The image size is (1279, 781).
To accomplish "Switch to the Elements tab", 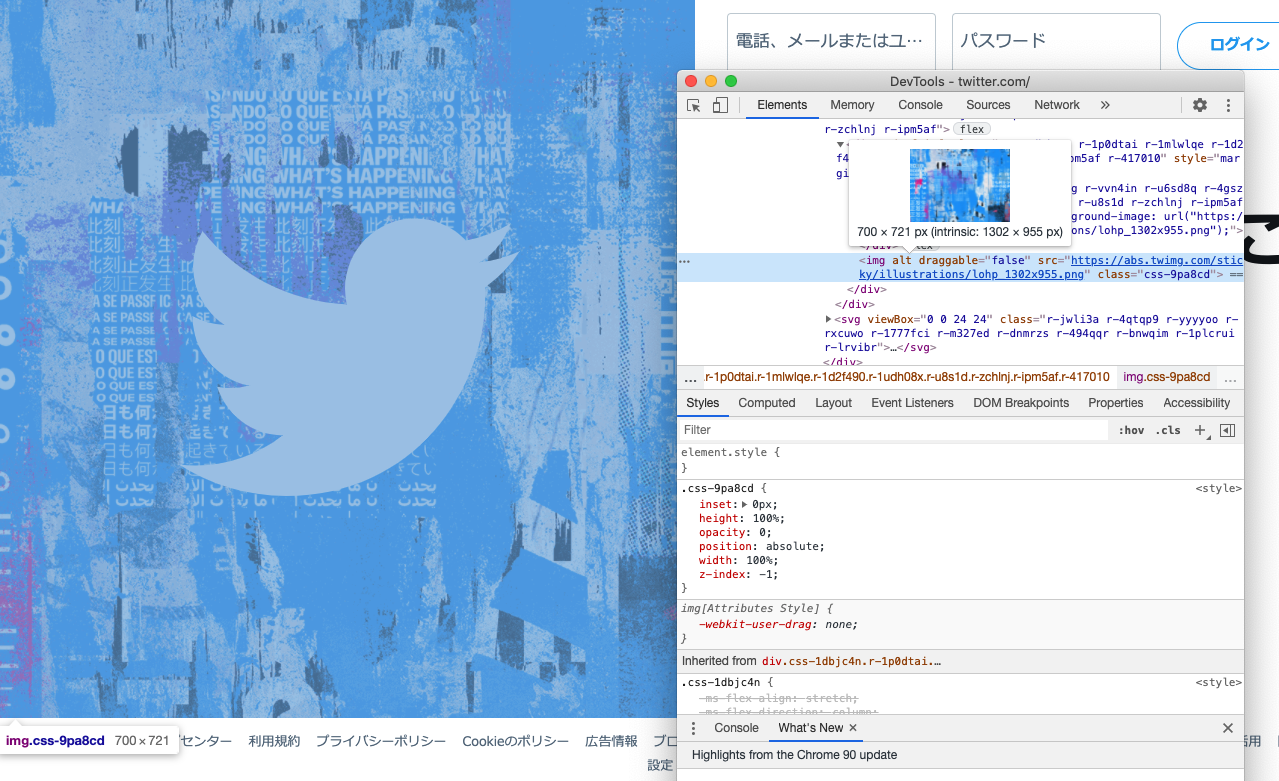I will [x=782, y=105].
